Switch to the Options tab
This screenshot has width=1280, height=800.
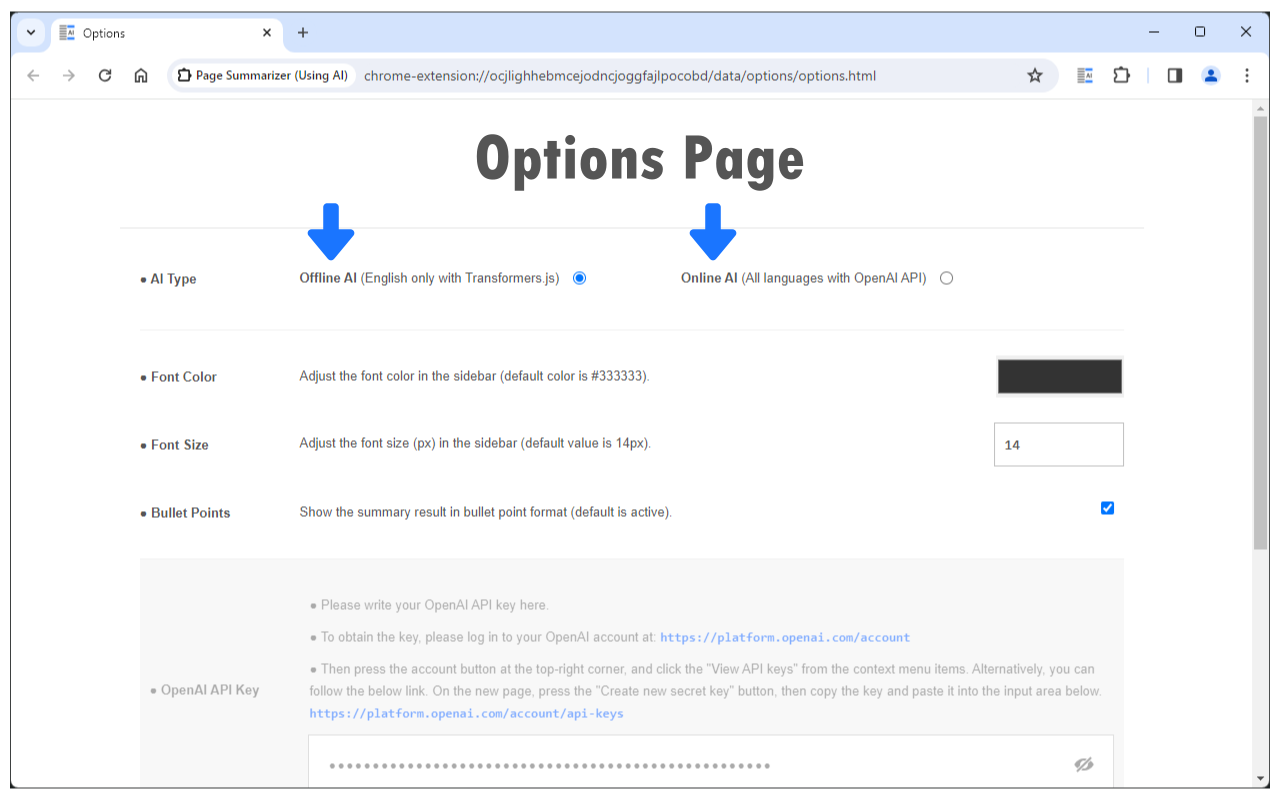[166, 33]
